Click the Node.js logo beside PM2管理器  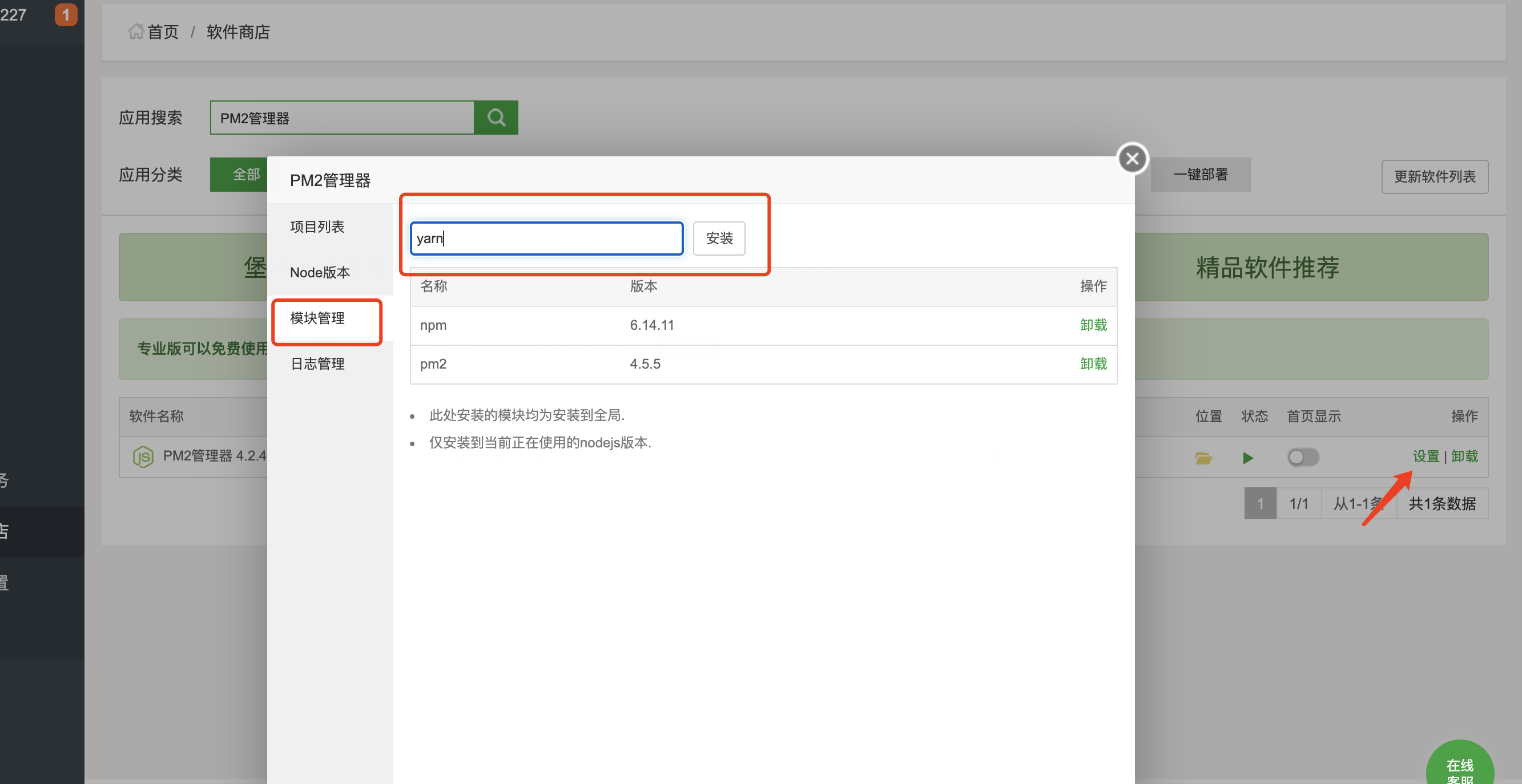[x=143, y=456]
